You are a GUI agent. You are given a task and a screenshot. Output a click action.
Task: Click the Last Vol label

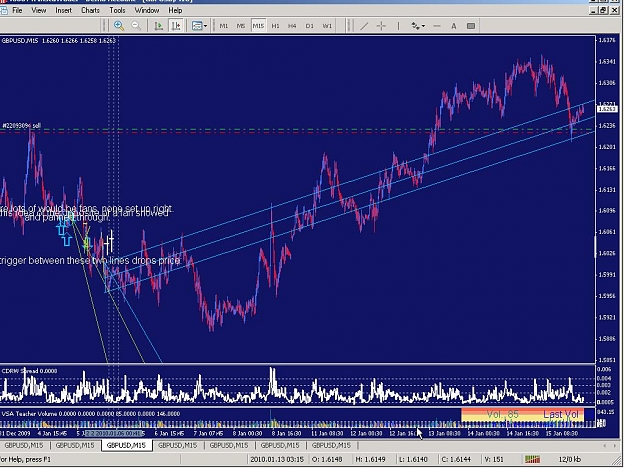click(x=561, y=414)
